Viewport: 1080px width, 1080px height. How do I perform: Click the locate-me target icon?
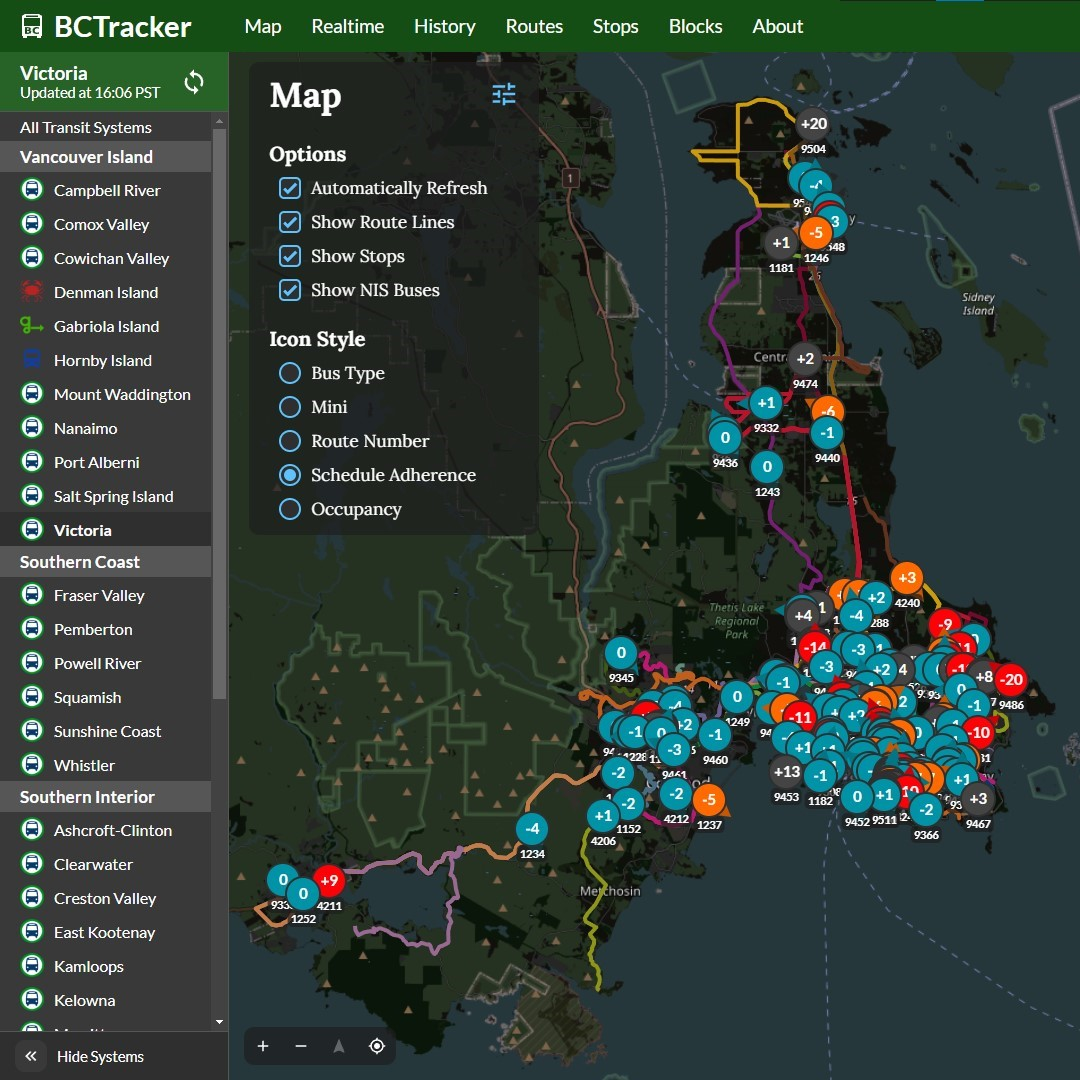pyautogui.click(x=377, y=1046)
